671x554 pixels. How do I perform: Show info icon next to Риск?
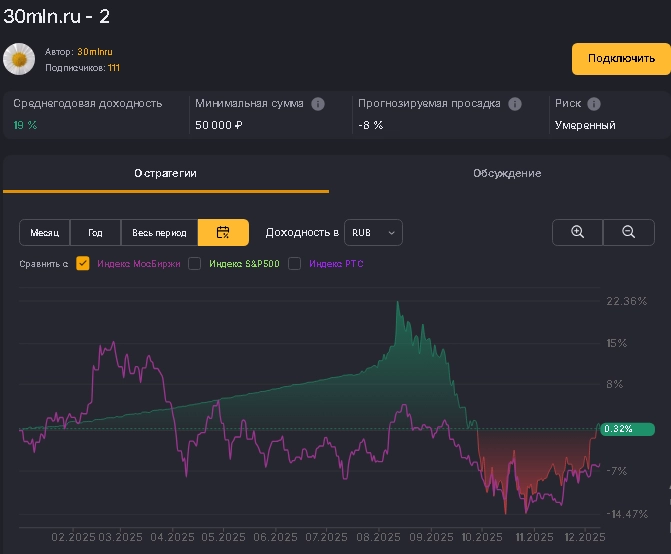pyautogui.click(x=594, y=103)
